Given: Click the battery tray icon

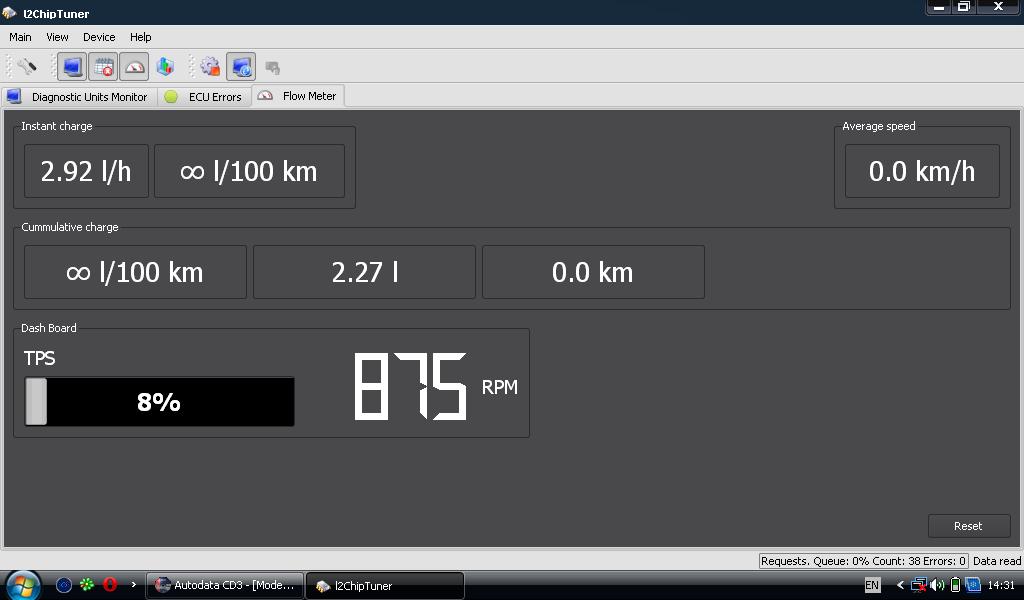Looking at the screenshot, I should click(x=955, y=585).
